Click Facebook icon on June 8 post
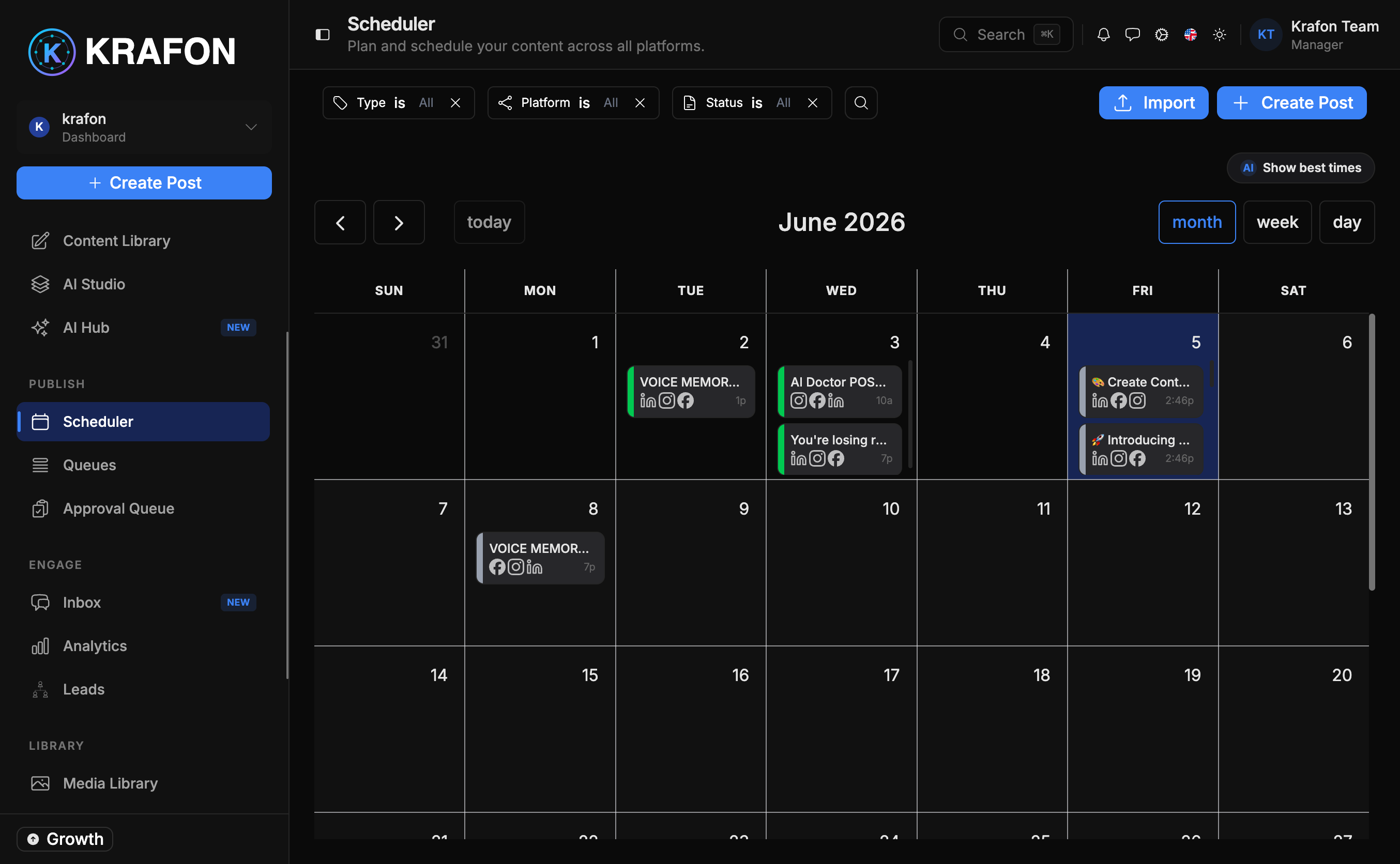Viewport: 1400px width, 864px height. [x=497, y=567]
